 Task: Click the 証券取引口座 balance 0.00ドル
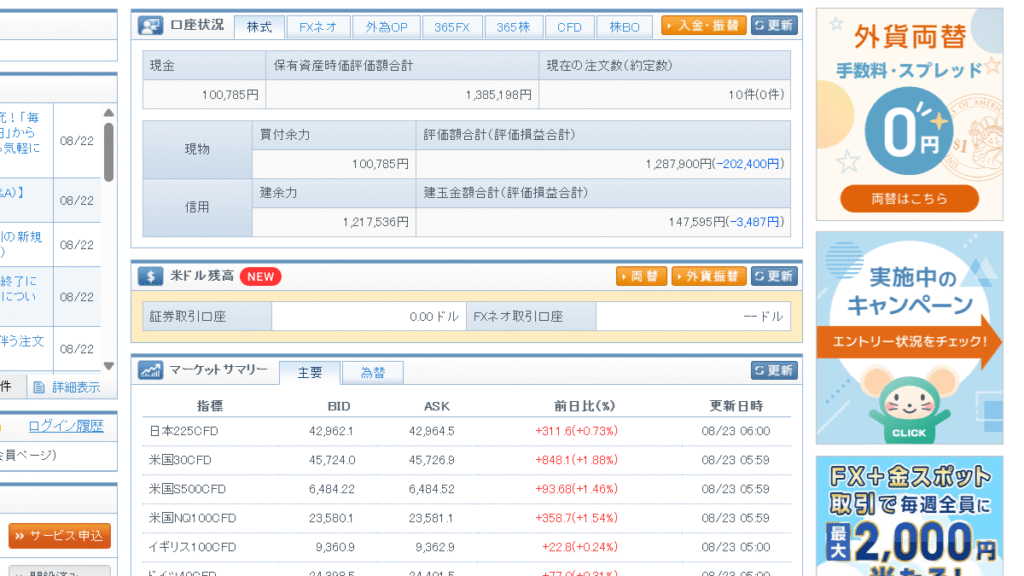[x=434, y=317]
